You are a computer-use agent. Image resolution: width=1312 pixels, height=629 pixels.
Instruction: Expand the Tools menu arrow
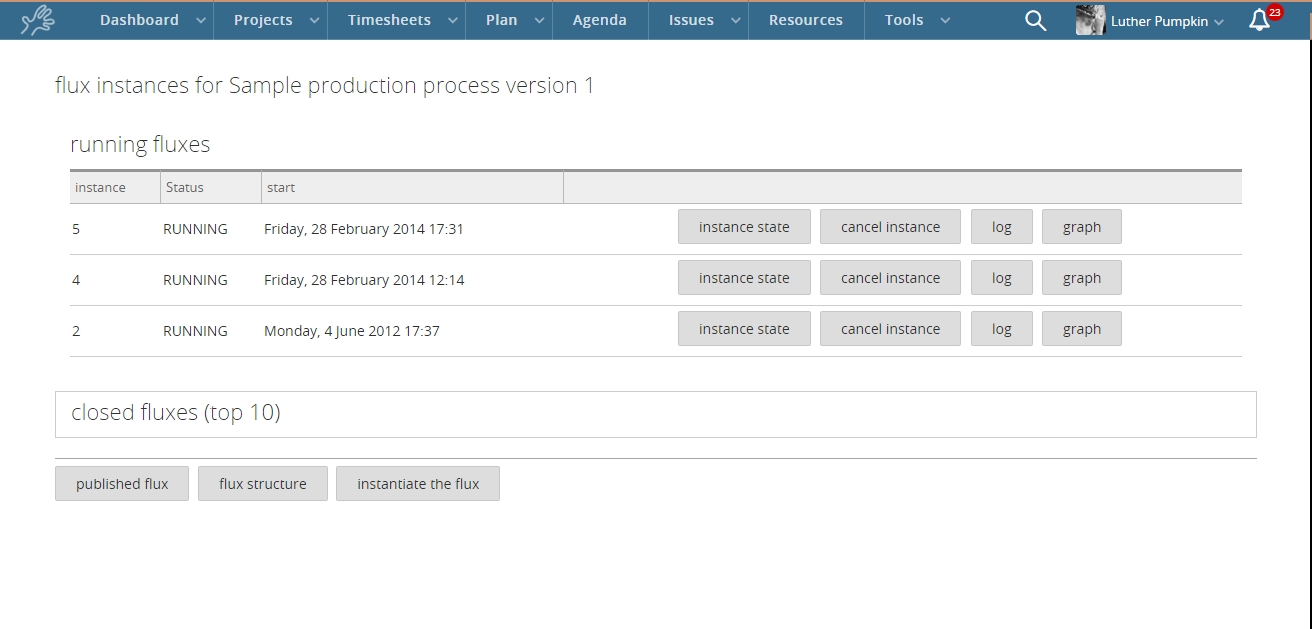pyautogui.click(x=944, y=21)
